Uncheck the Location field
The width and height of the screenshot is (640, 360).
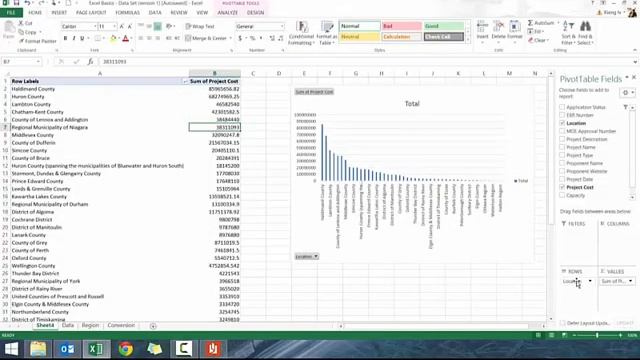(562, 123)
